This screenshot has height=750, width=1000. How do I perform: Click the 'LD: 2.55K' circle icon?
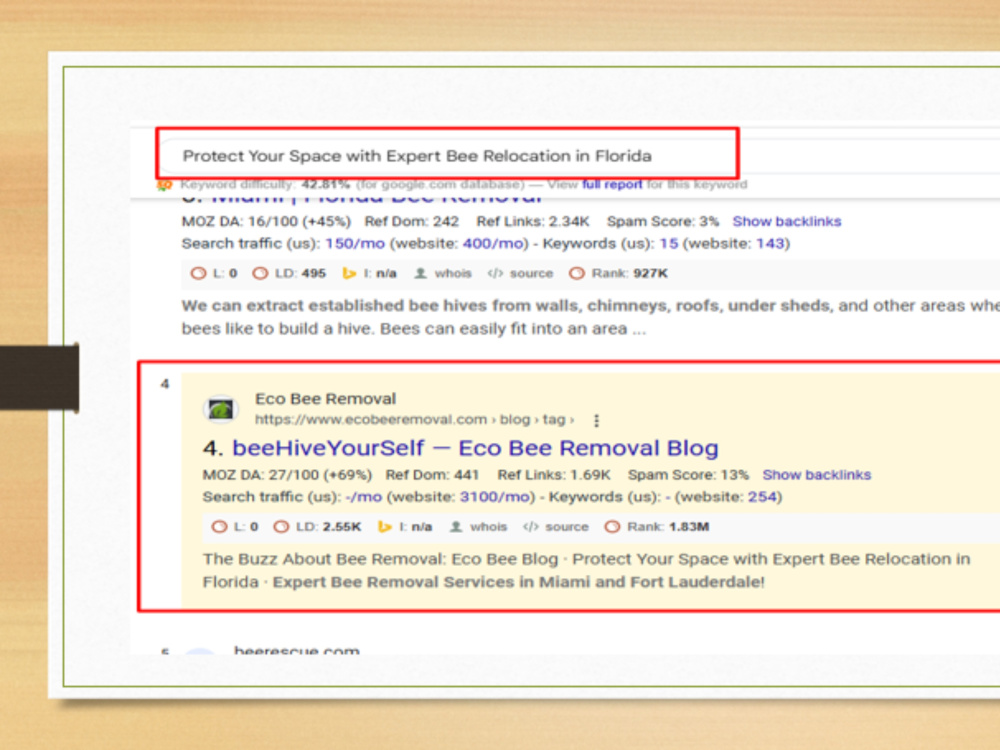pos(281,527)
